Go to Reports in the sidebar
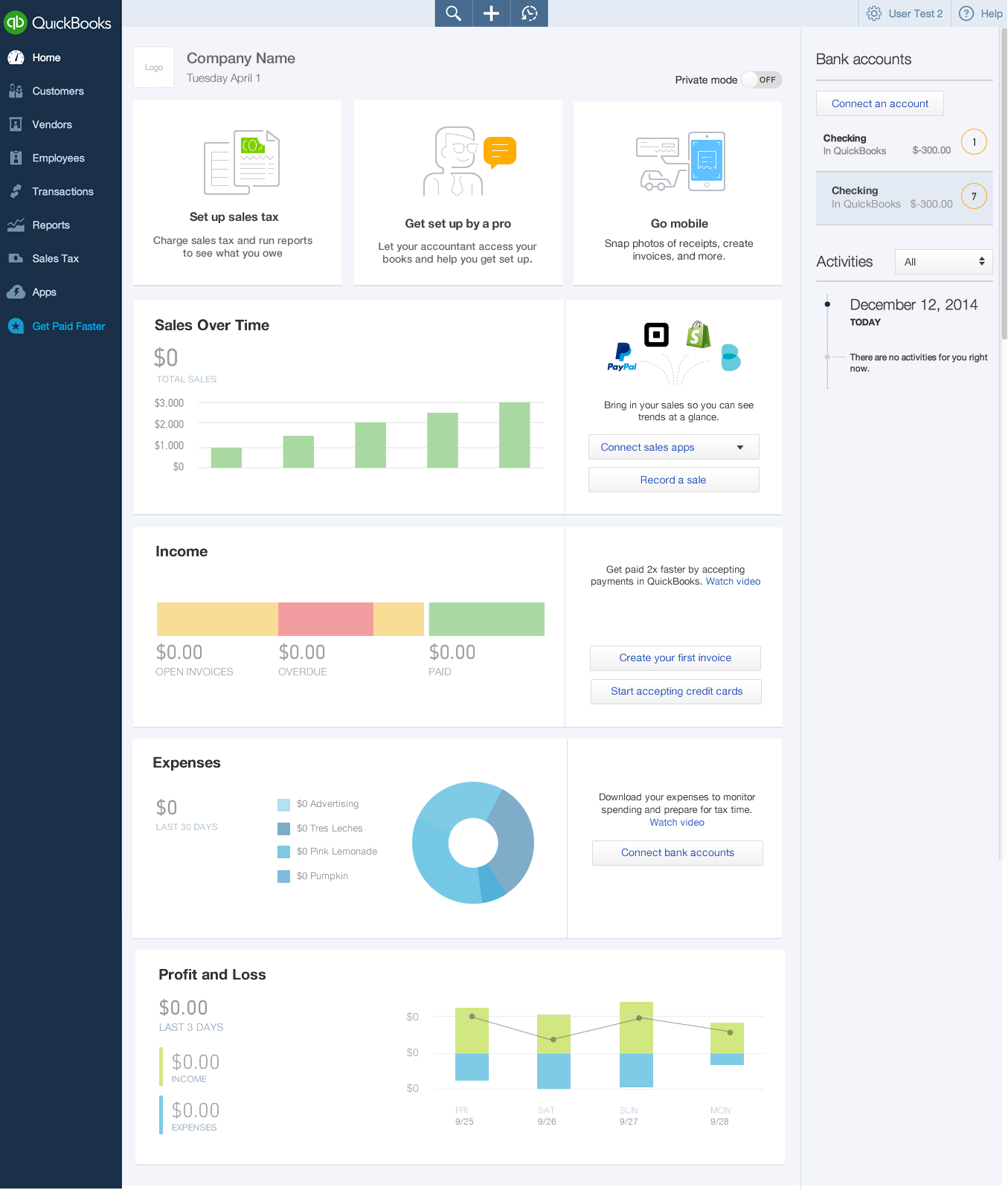 click(51, 225)
